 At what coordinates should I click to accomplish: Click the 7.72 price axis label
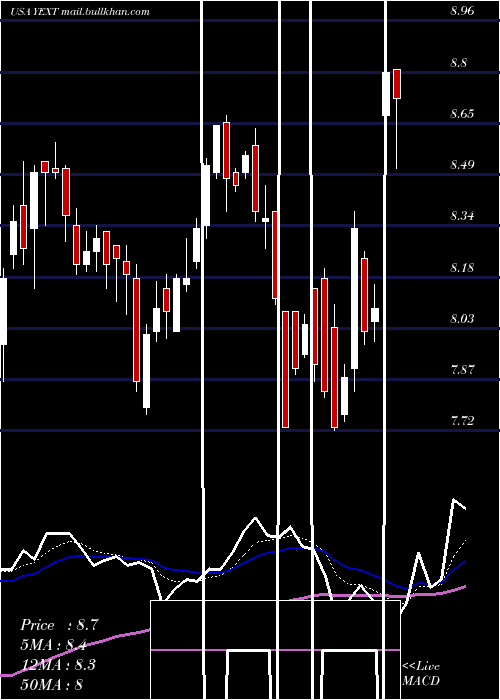pos(462,421)
